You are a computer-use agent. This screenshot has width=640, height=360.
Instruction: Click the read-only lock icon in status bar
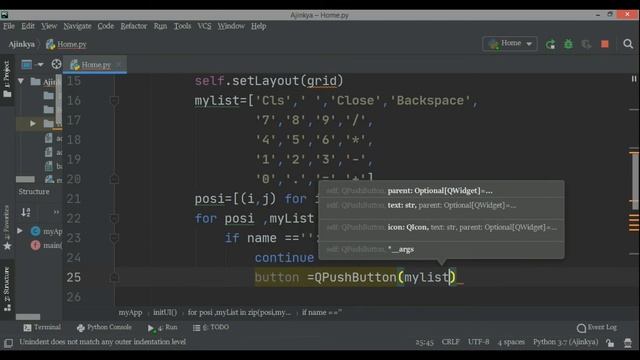click(610, 342)
